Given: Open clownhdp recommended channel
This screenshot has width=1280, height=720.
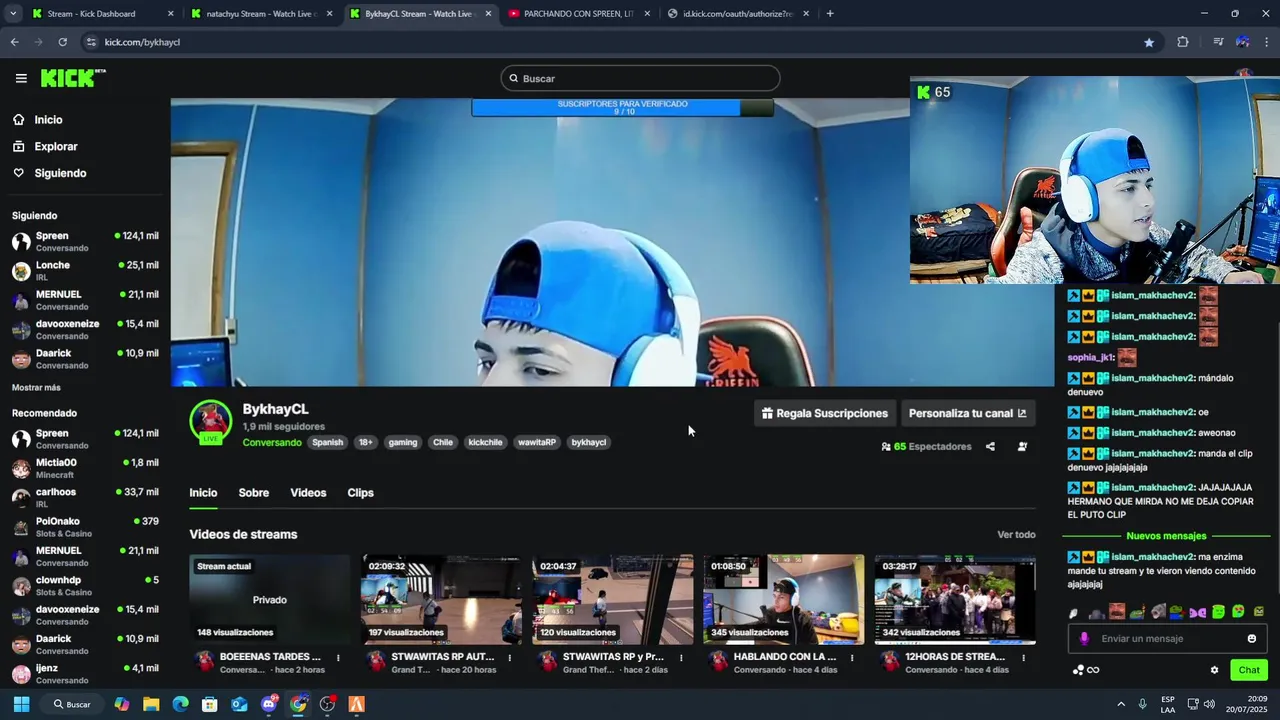Looking at the screenshot, I should pos(85,585).
